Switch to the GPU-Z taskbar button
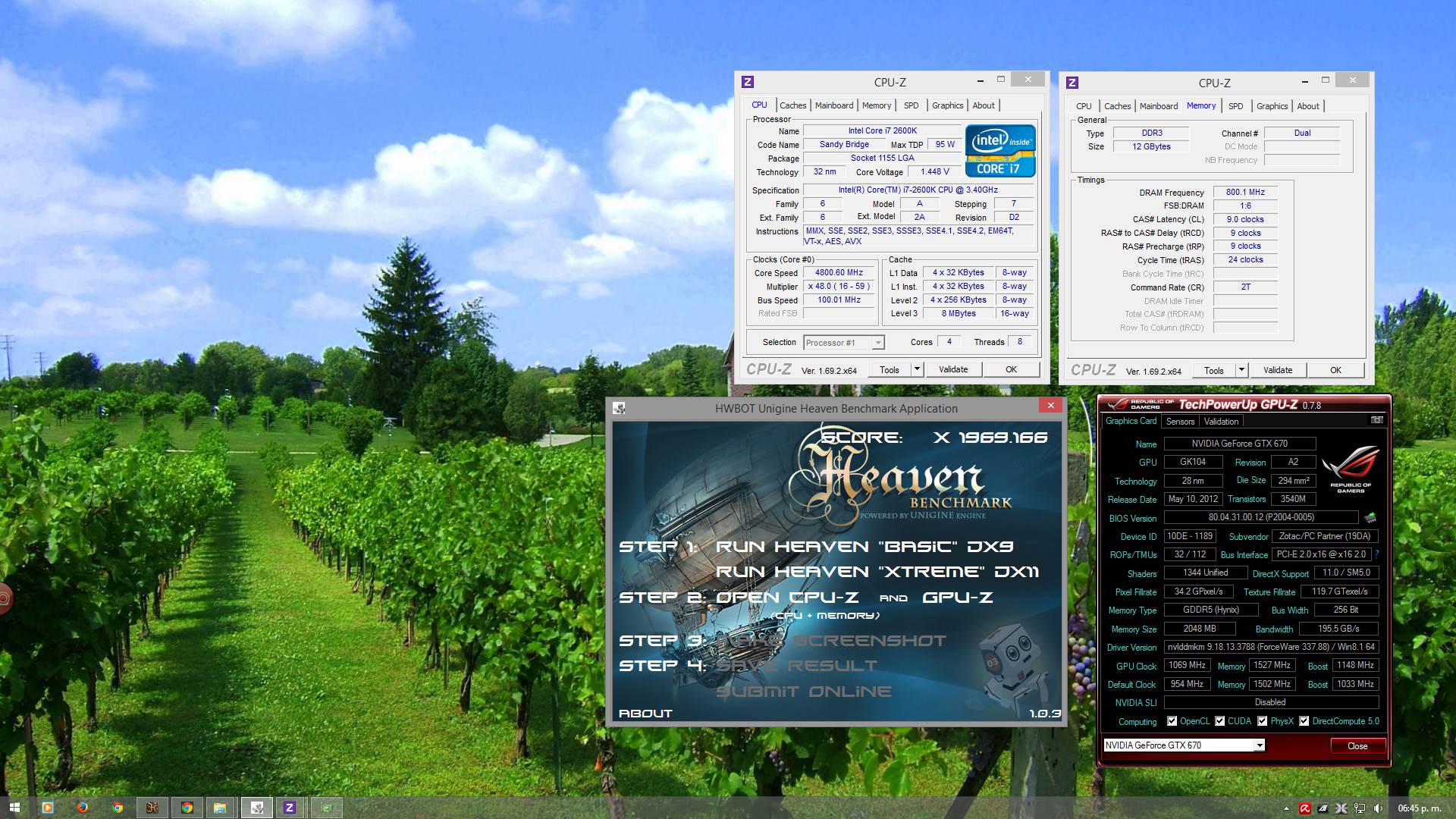The width and height of the screenshot is (1456, 819). tap(327, 808)
